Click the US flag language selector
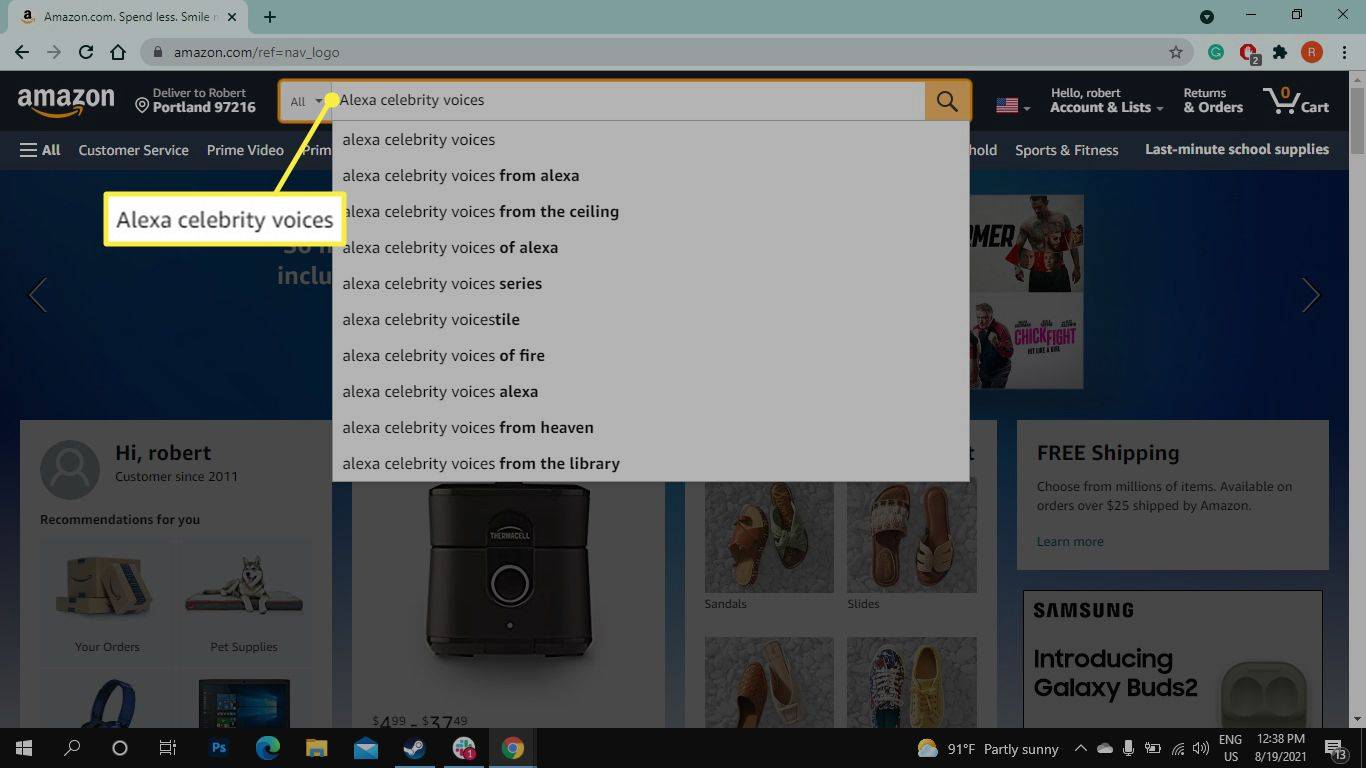1366x768 pixels. (1012, 105)
